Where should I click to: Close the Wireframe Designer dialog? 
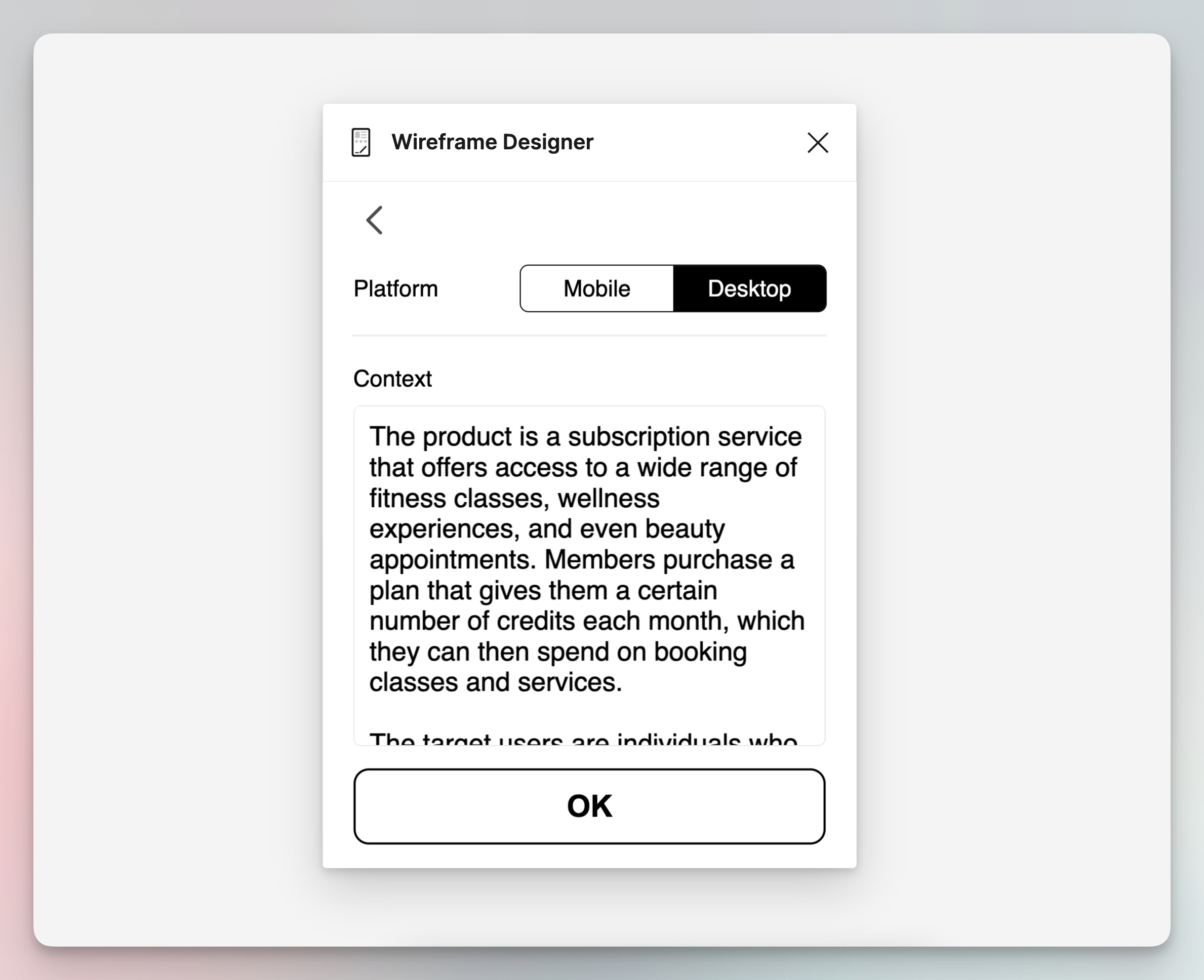pyautogui.click(x=817, y=143)
